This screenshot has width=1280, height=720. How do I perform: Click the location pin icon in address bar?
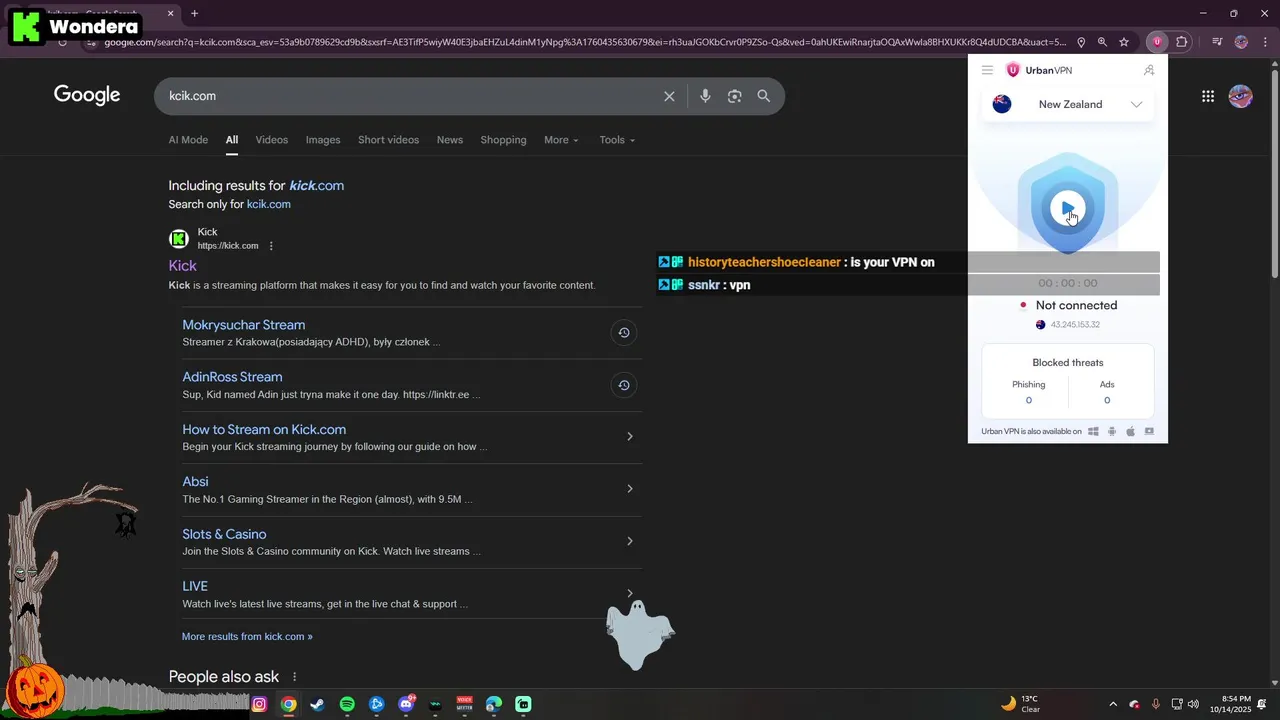click(1081, 42)
